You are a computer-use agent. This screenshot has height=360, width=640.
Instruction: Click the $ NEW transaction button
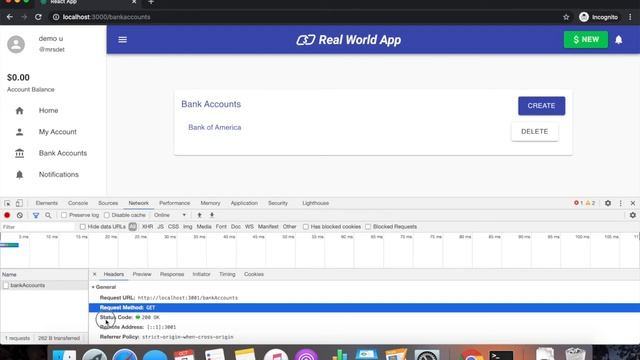click(x=586, y=40)
